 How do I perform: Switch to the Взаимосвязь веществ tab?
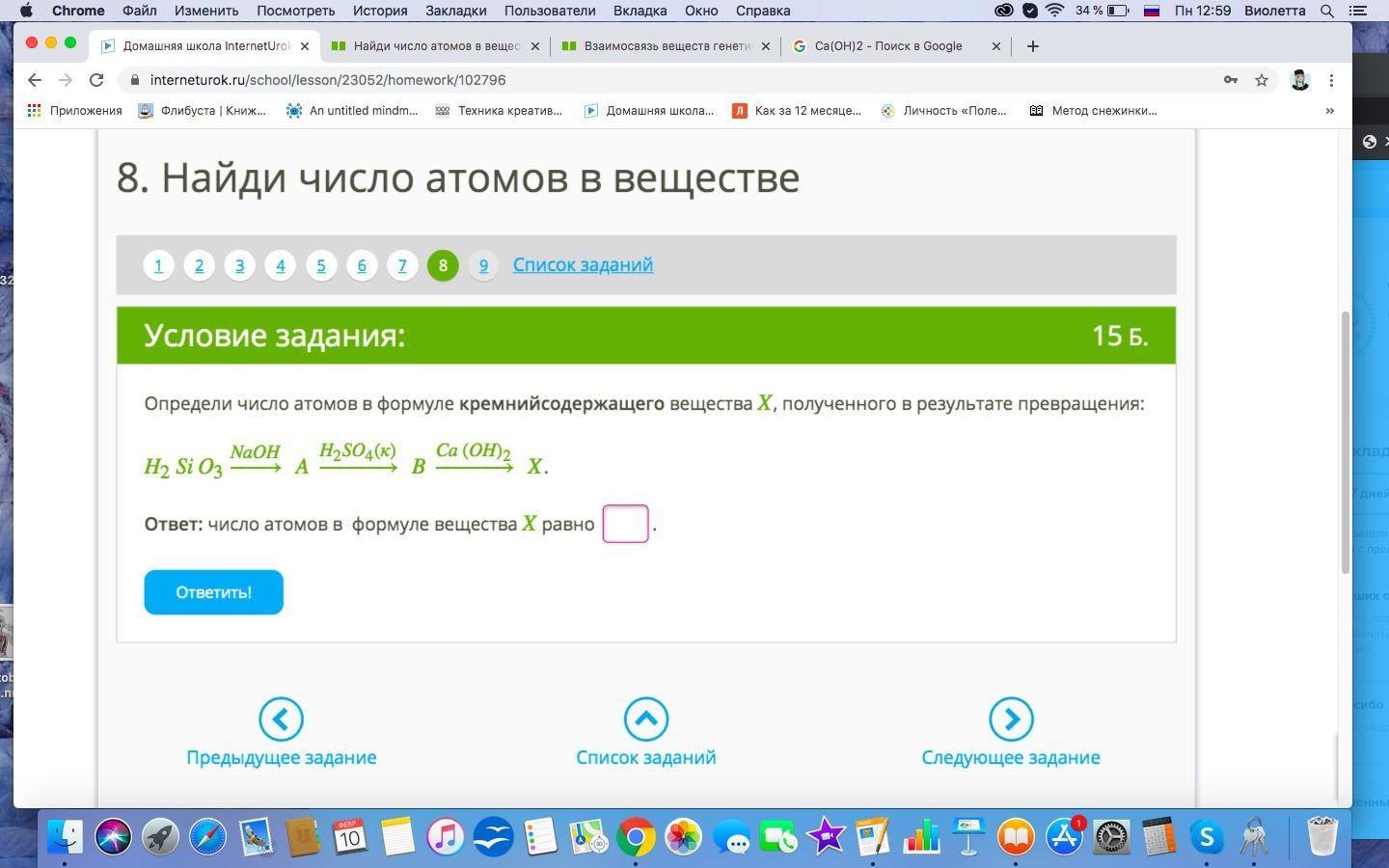666,46
